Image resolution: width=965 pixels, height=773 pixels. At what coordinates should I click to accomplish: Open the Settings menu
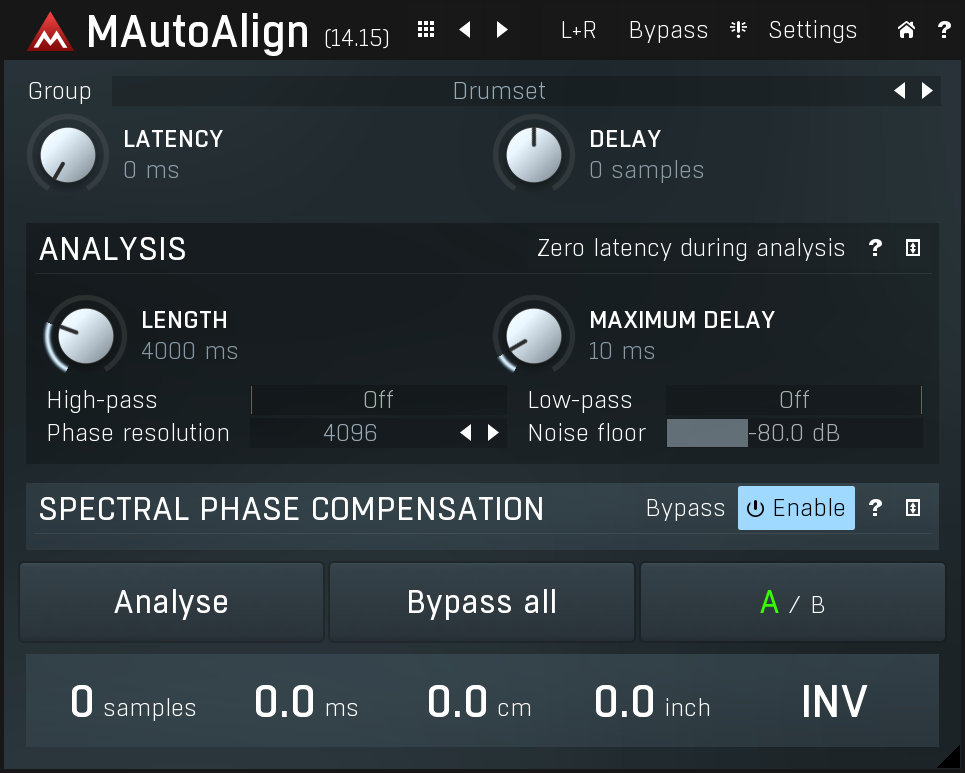click(812, 30)
